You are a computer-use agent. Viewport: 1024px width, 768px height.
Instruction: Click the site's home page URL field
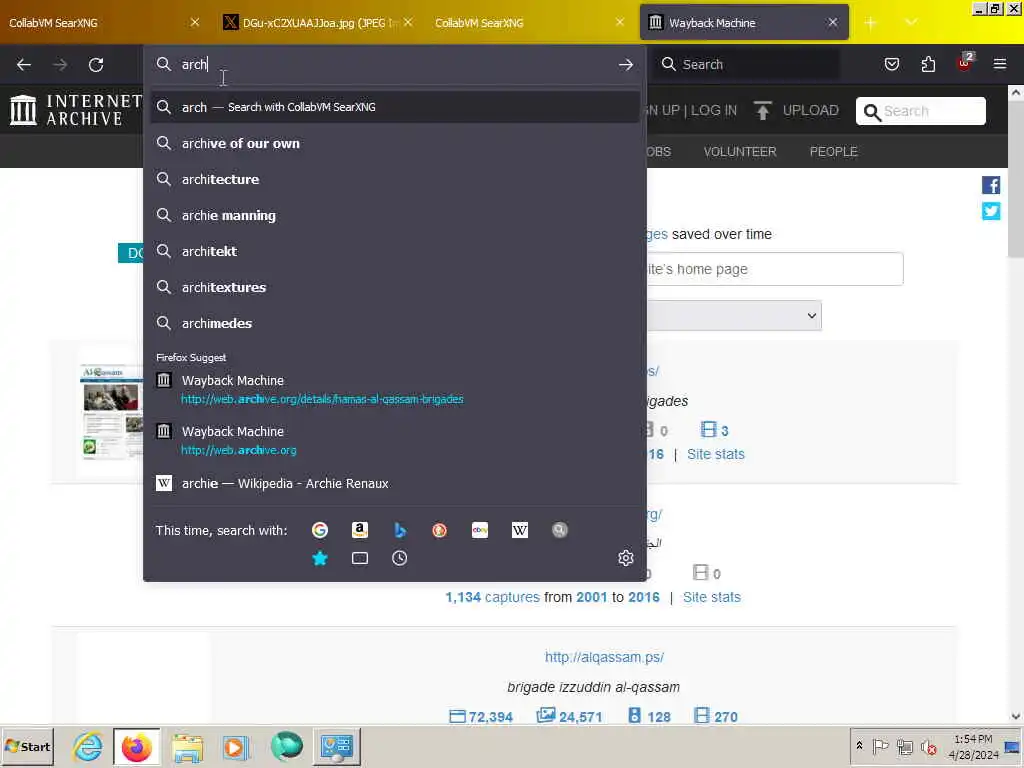[775, 269]
